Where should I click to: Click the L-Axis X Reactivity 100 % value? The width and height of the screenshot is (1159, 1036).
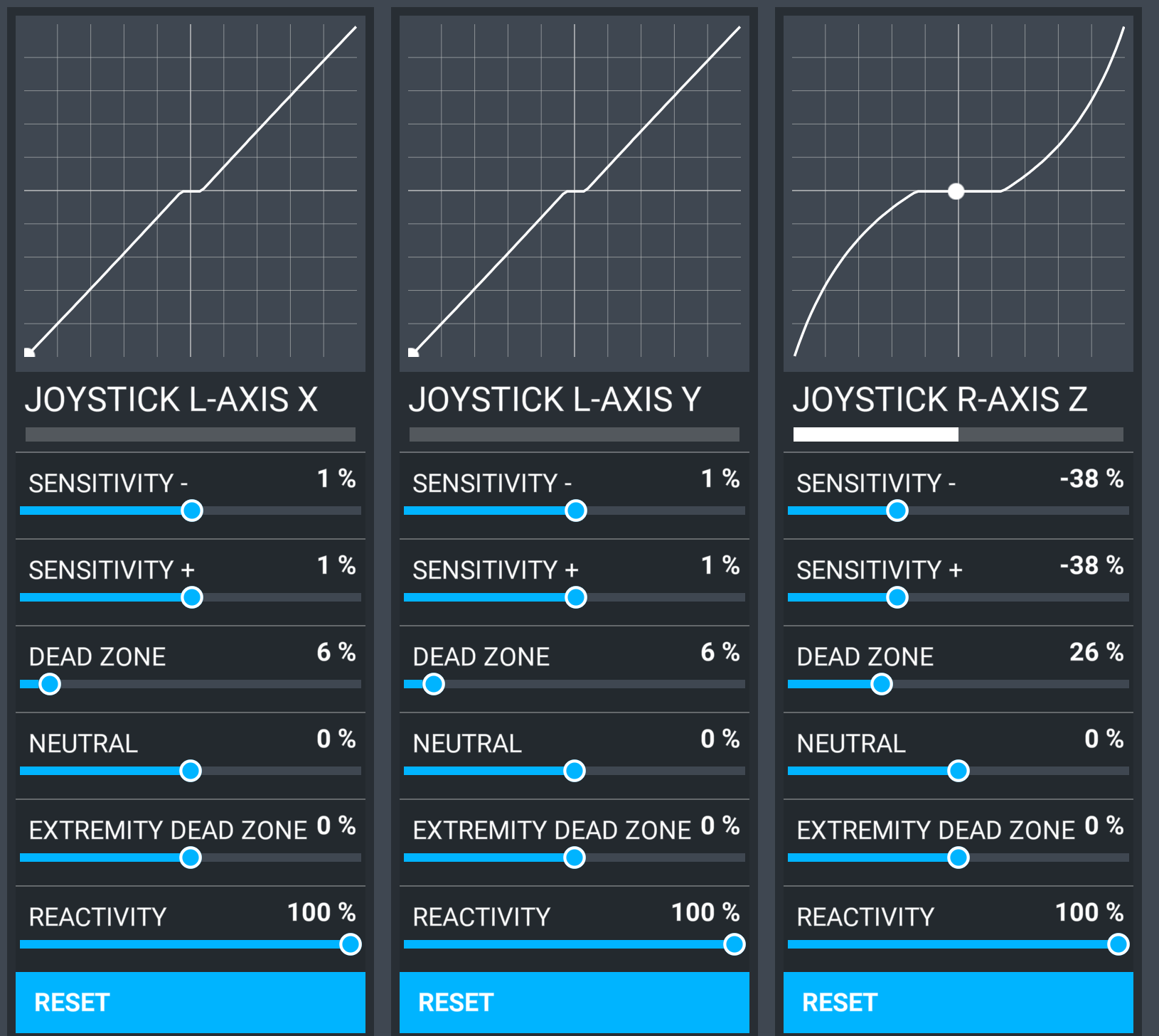point(321,912)
